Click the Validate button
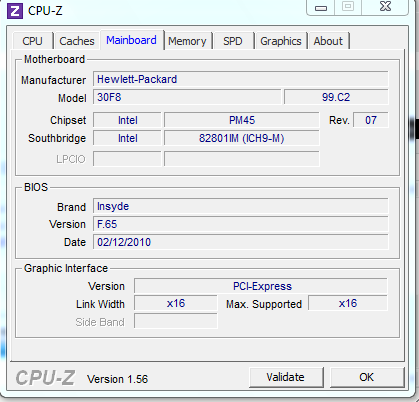 (x=286, y=377)
